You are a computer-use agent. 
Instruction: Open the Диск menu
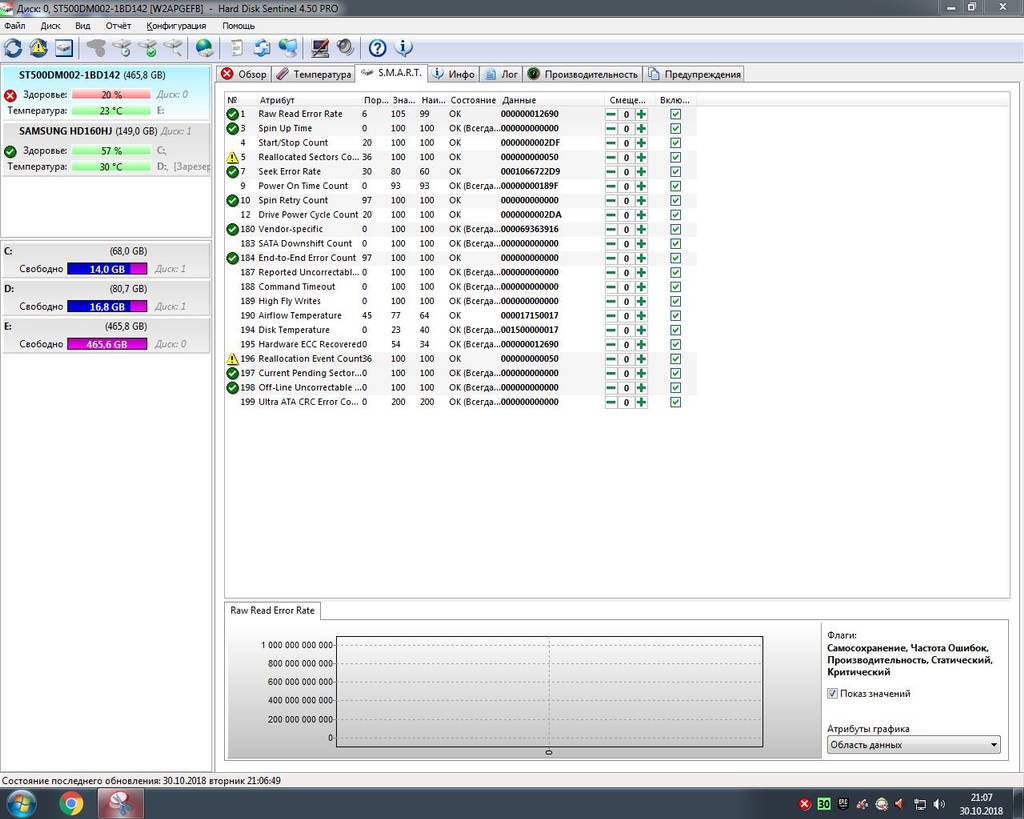click(50, 25)
